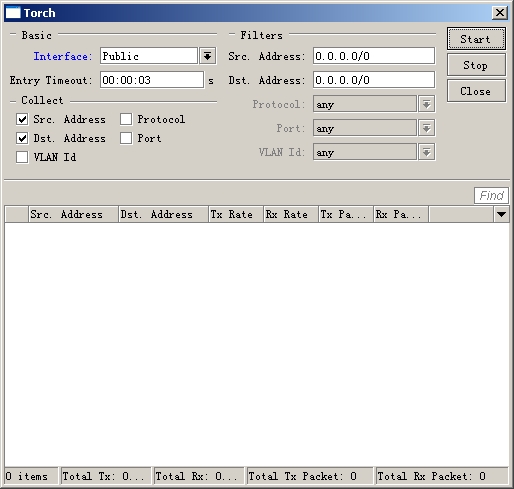
Task: Click the Entry Timeout field
Action: click(152, 80)
